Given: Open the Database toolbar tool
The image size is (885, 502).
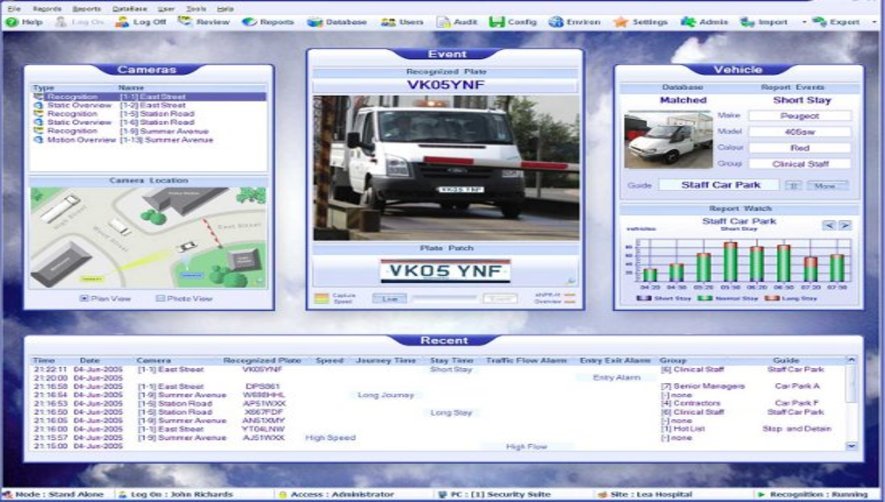Looking at the screenshot, I should click(x=336, y=21).
